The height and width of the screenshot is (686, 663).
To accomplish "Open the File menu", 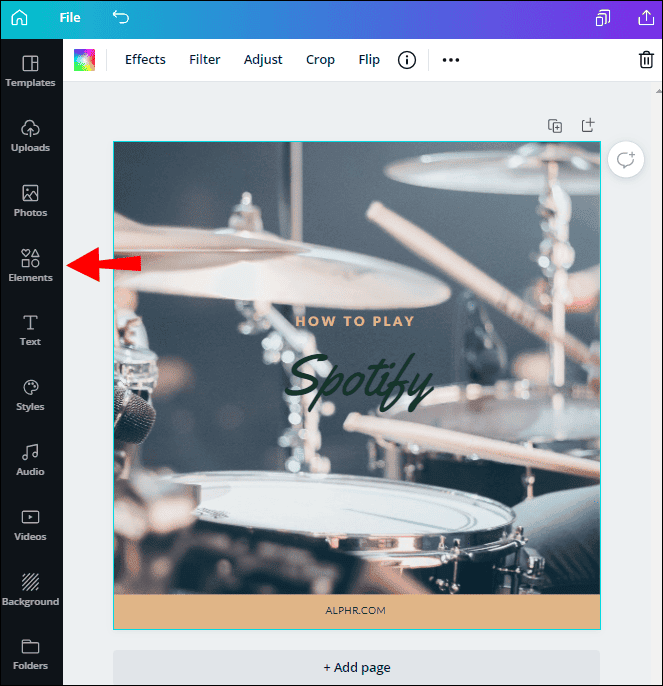I will tap(70, 18).
